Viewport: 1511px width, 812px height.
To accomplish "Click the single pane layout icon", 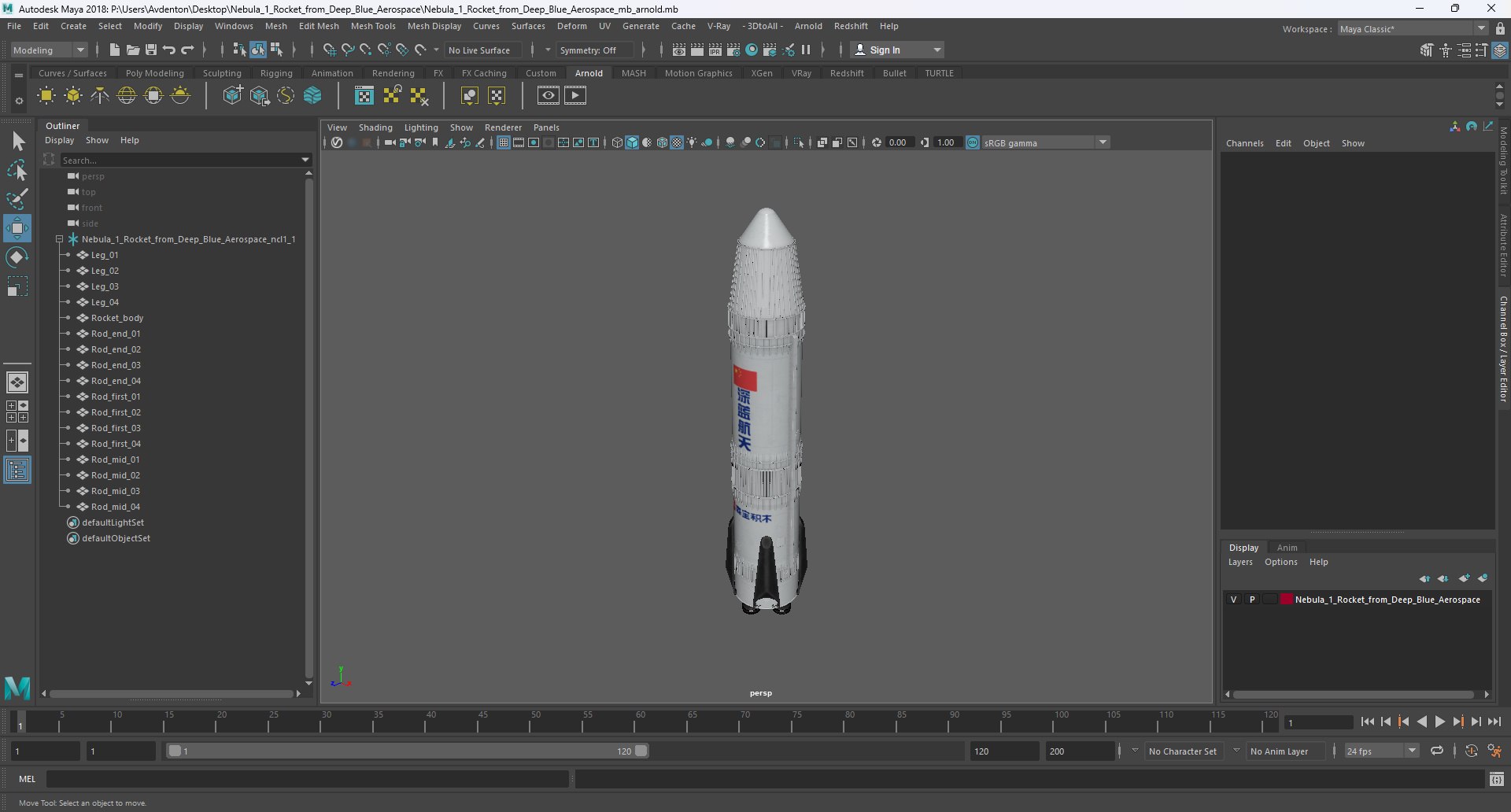I will tap(17, 382).
